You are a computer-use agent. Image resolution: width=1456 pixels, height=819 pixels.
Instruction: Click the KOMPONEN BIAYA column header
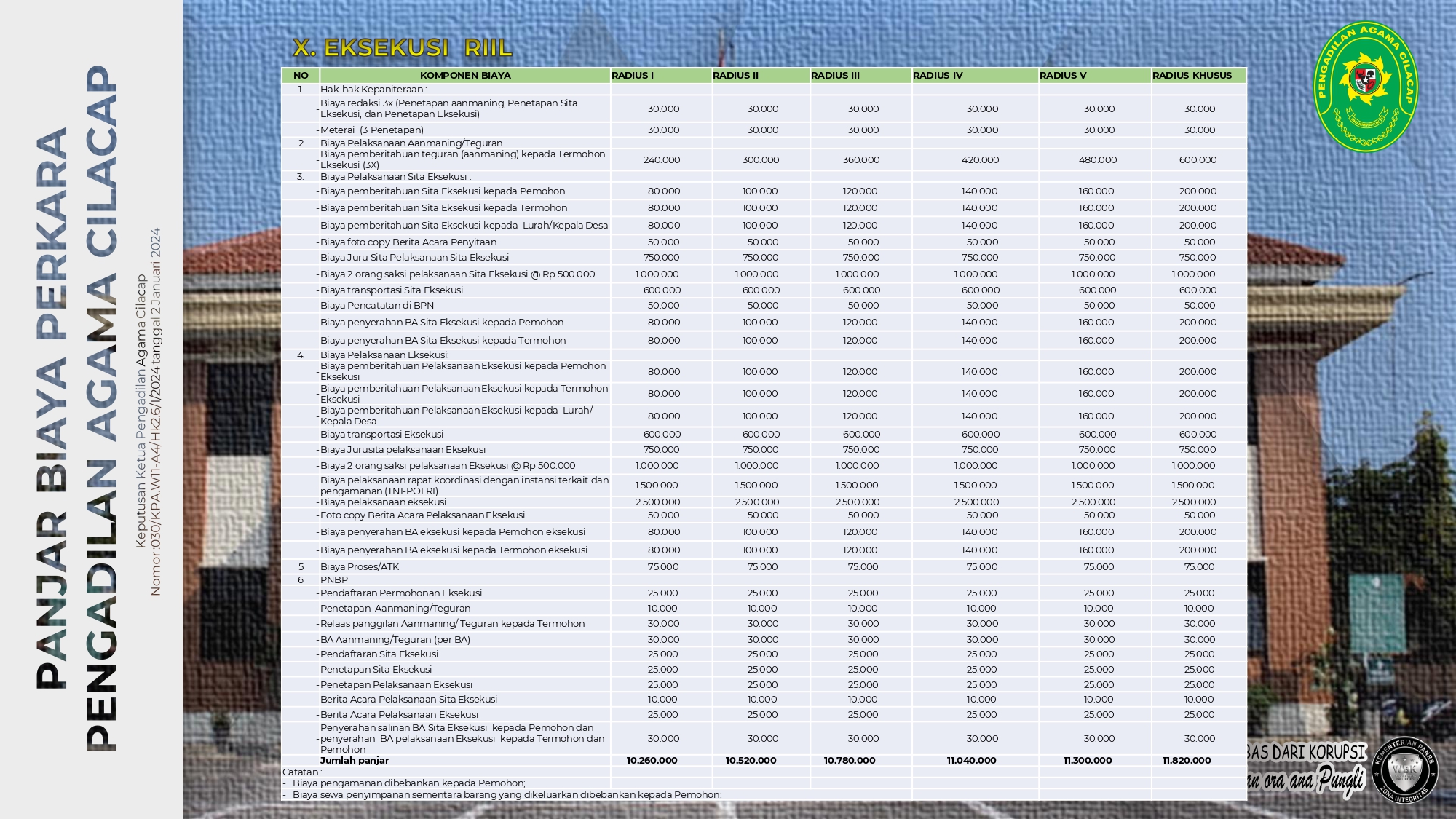[465, 75]
